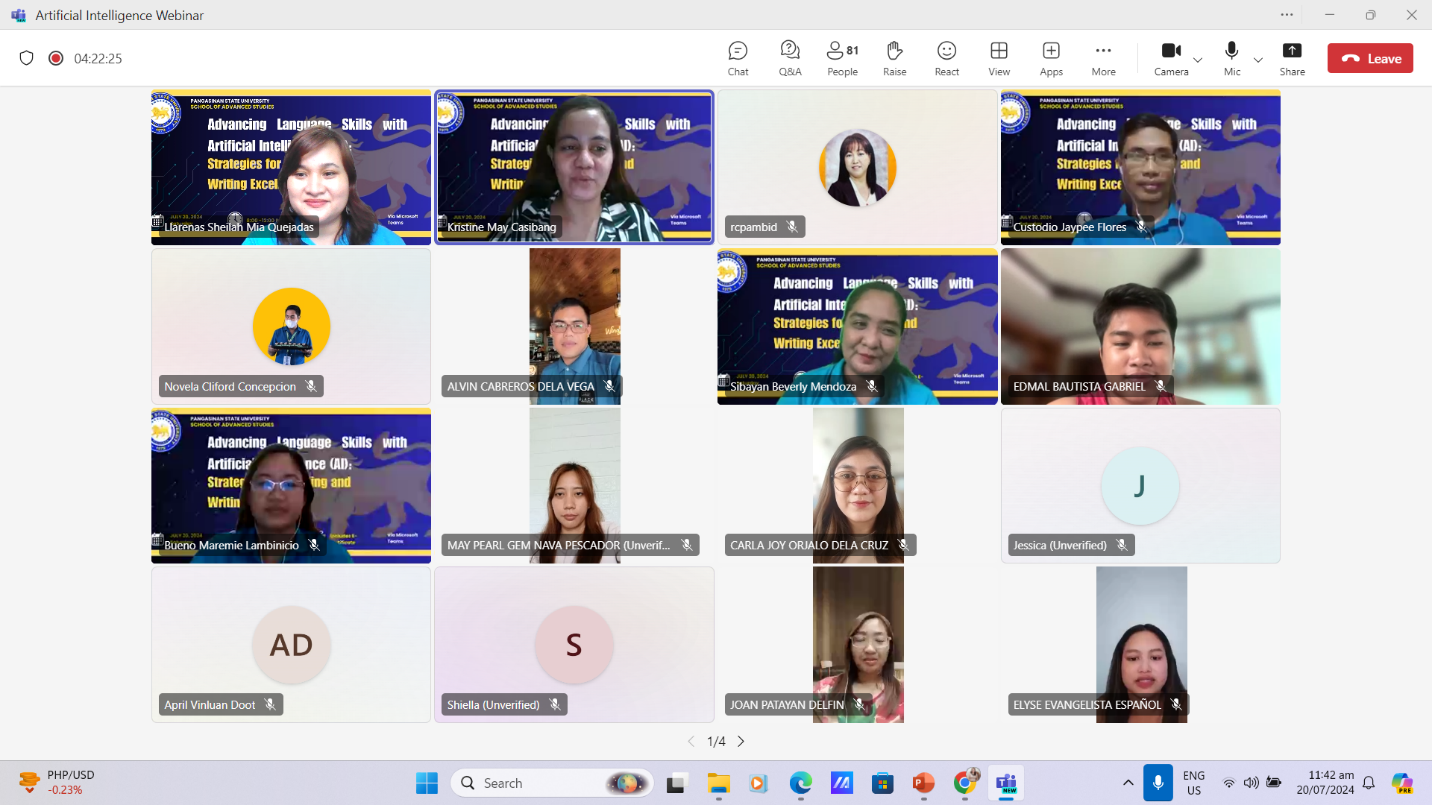Open the Apps menu
This screenshot has height=805, width=1432.
click(1051, 58)
